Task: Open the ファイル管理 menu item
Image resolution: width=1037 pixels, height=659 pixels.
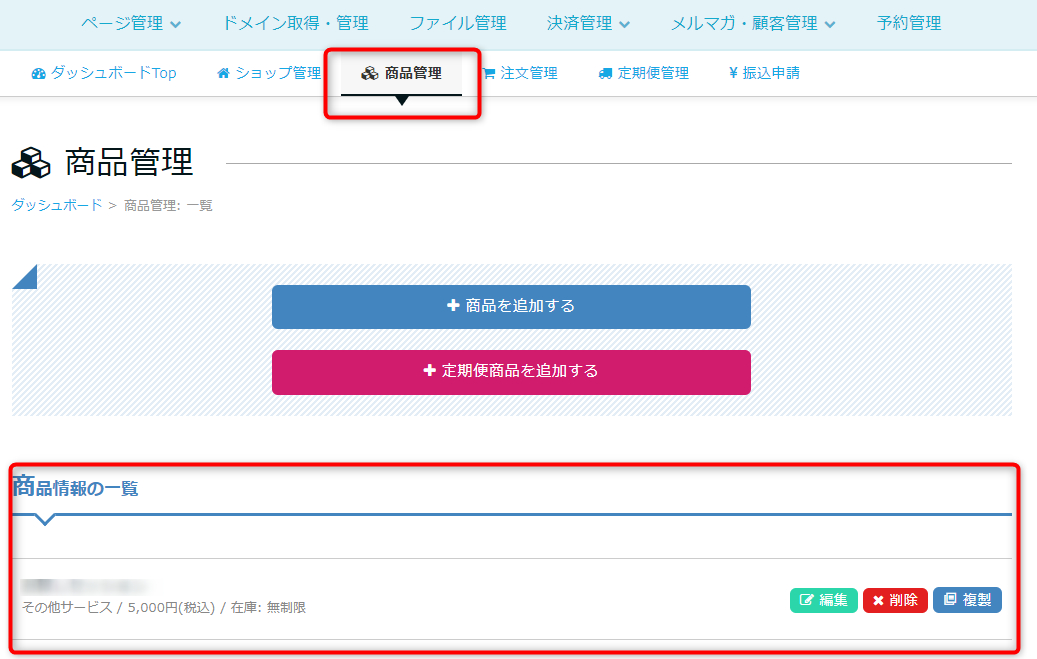Action: click(x=458, y=23)
